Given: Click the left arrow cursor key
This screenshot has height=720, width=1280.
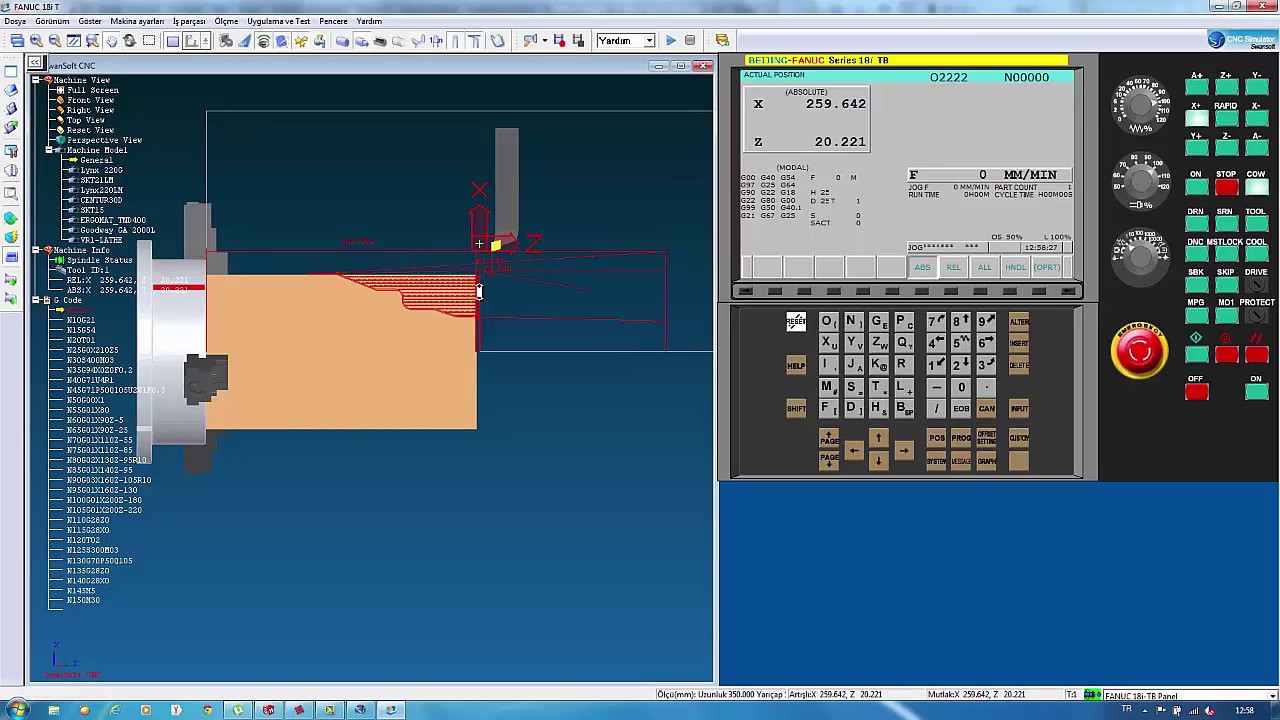Looking at the screenshot, I should 854,450.
